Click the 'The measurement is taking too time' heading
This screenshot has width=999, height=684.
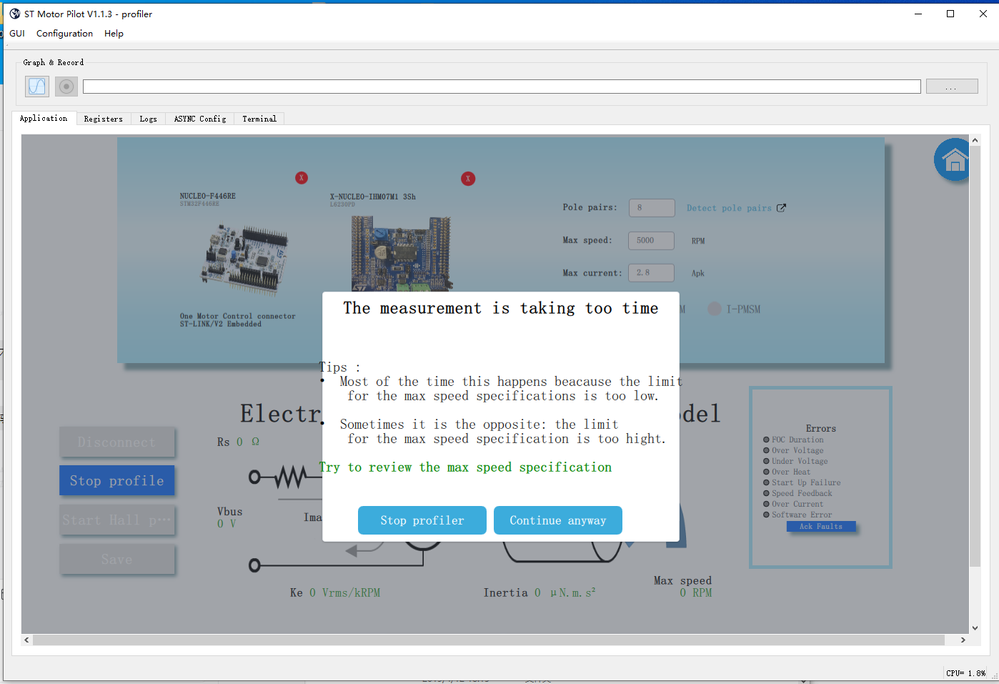(500, 308)
